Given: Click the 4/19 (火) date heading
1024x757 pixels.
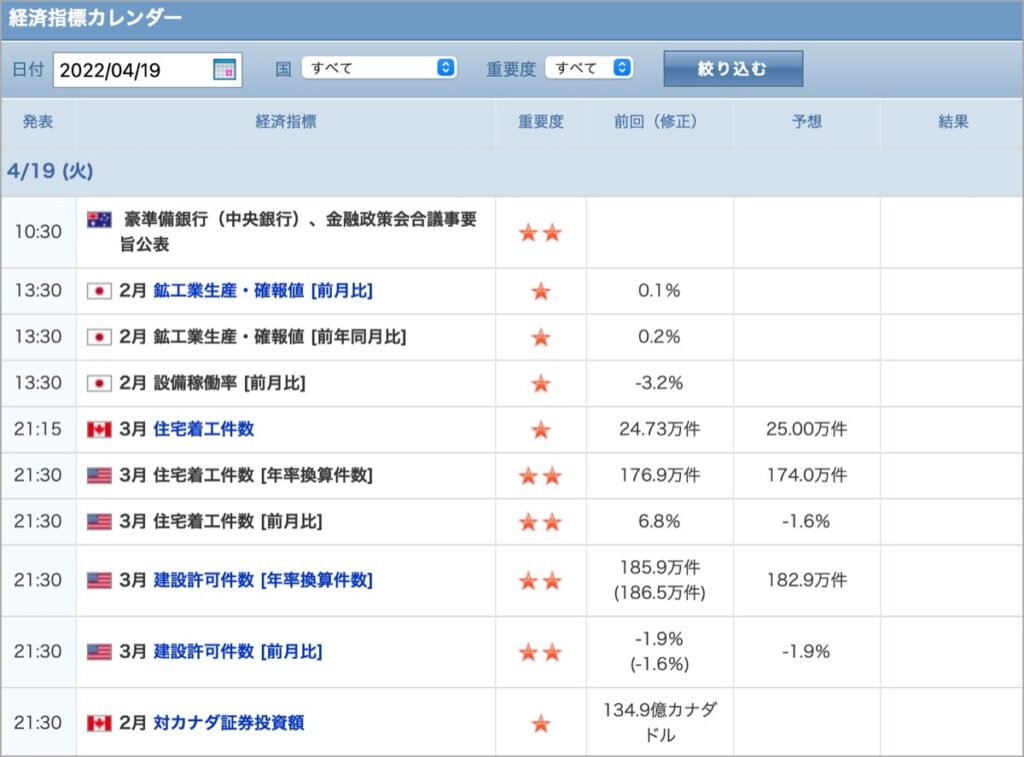Looking at the screenshot, I should point(50,171).
